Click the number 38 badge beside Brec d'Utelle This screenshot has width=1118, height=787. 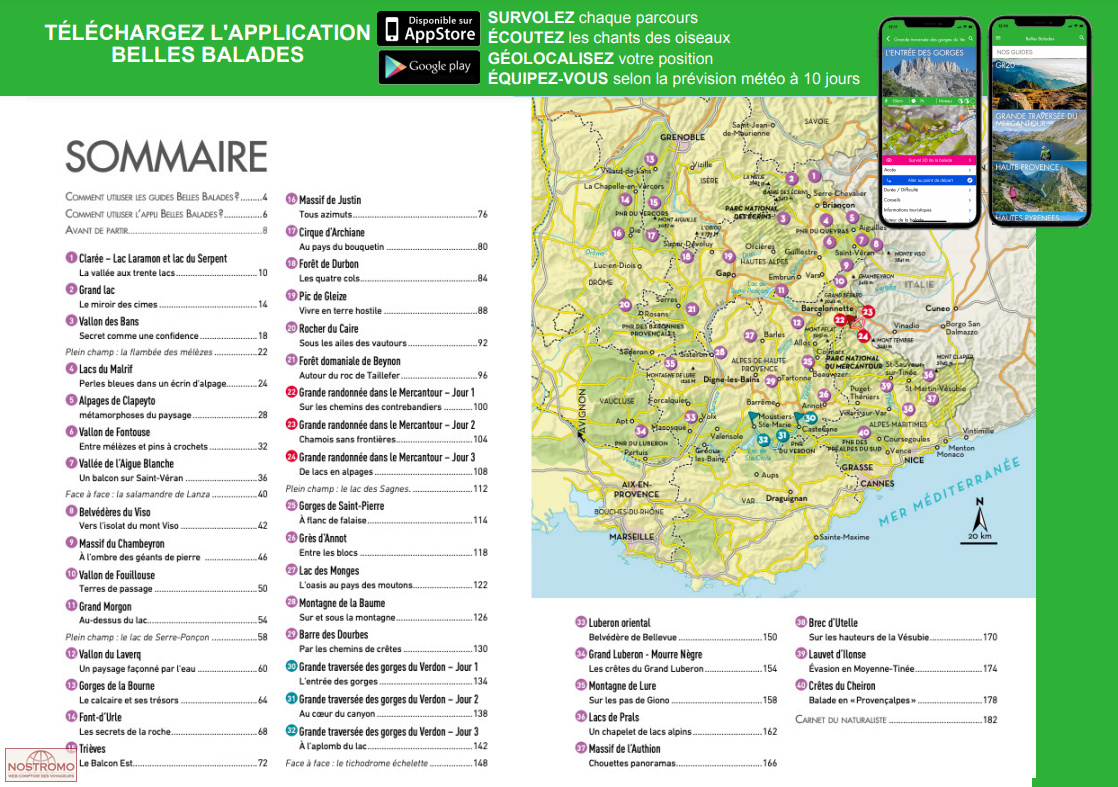point(801,622)
